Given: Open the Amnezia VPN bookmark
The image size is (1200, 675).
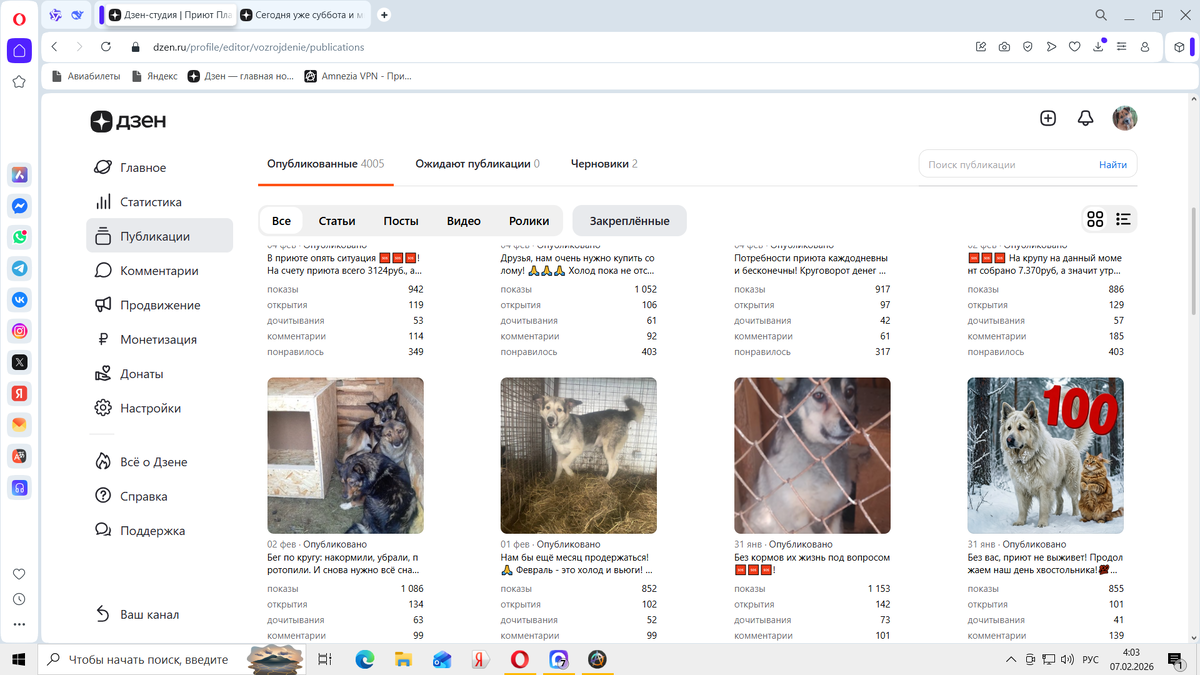Looking at the screenshot, I should pyautogui.click(x=357, y=76).
